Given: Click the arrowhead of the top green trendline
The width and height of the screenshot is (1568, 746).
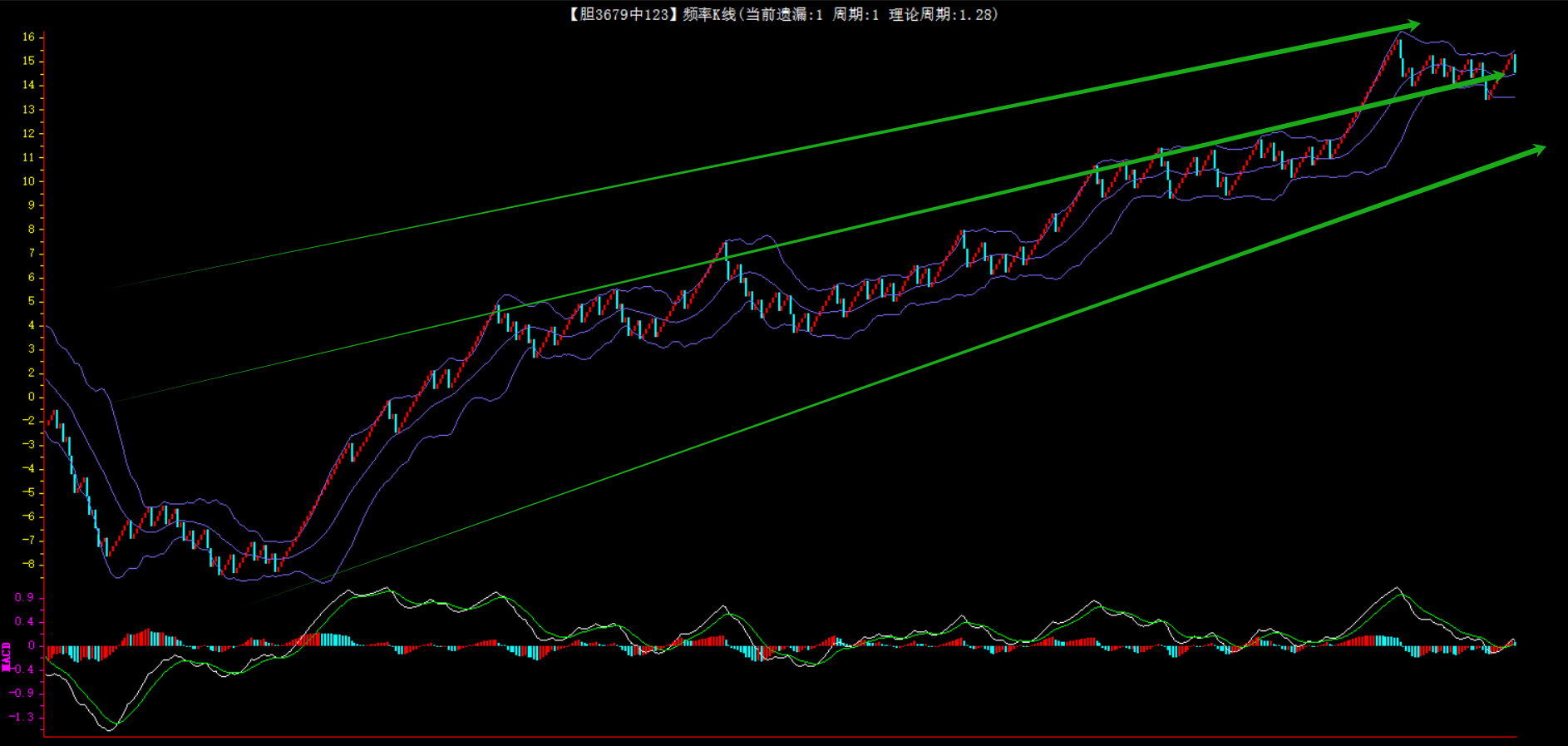Looking at the screenshot, I should tap(1412, 26).
